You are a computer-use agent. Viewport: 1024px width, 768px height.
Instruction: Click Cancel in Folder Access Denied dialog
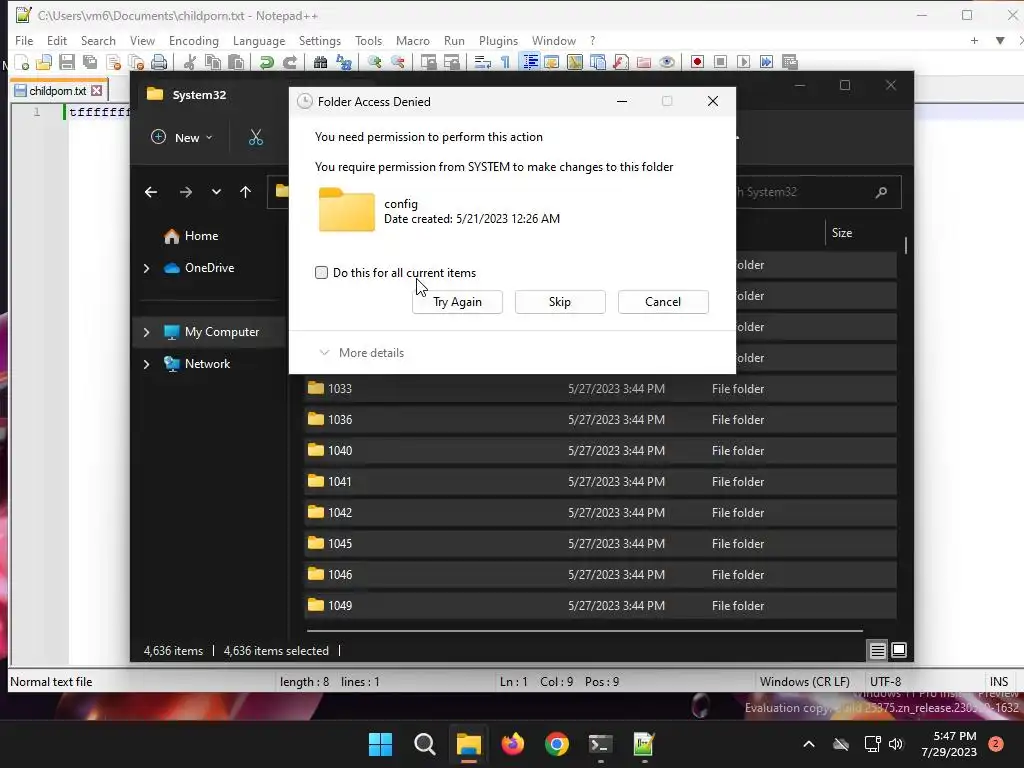663,302
